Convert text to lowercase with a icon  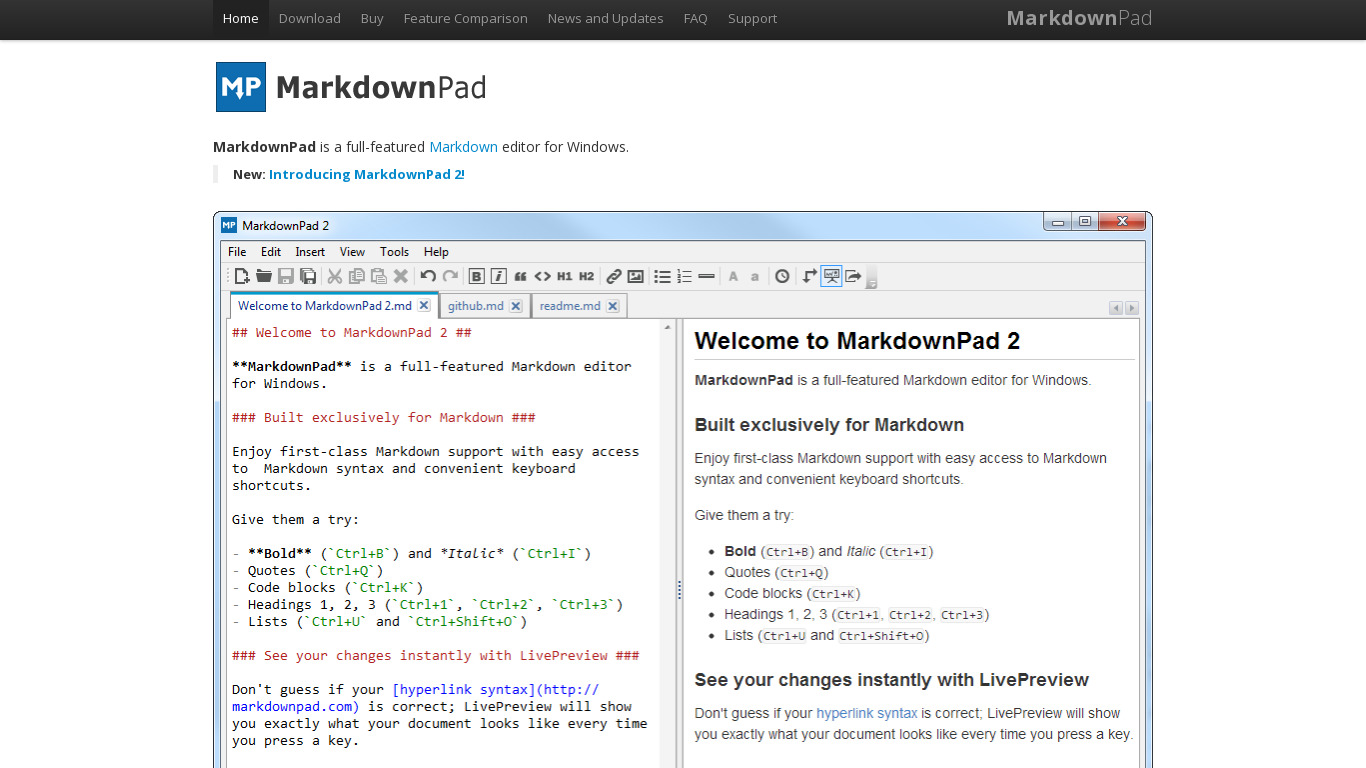pos(755,276)
